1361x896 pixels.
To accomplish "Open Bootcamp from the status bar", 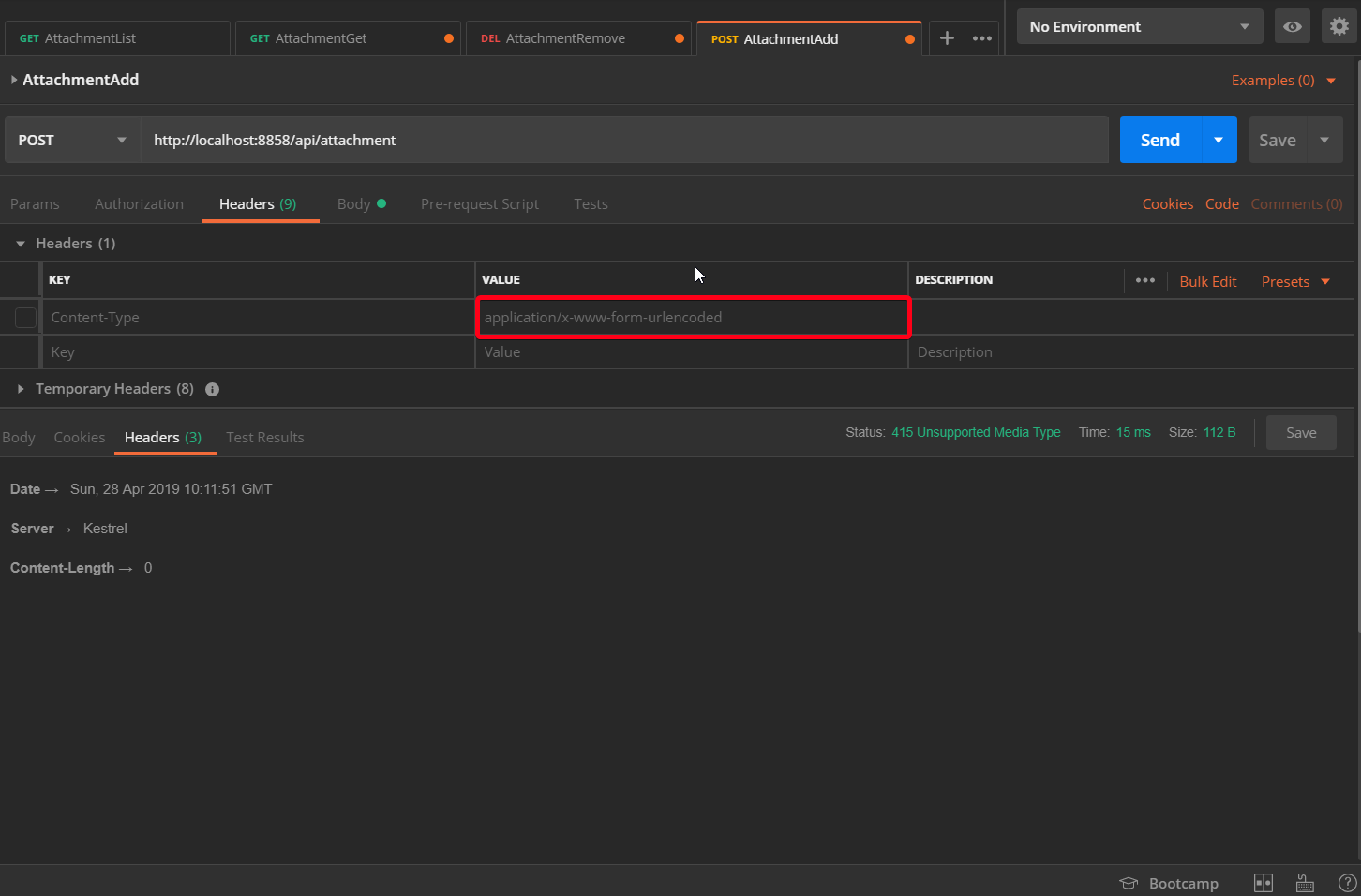I will tap(1169, 883).
